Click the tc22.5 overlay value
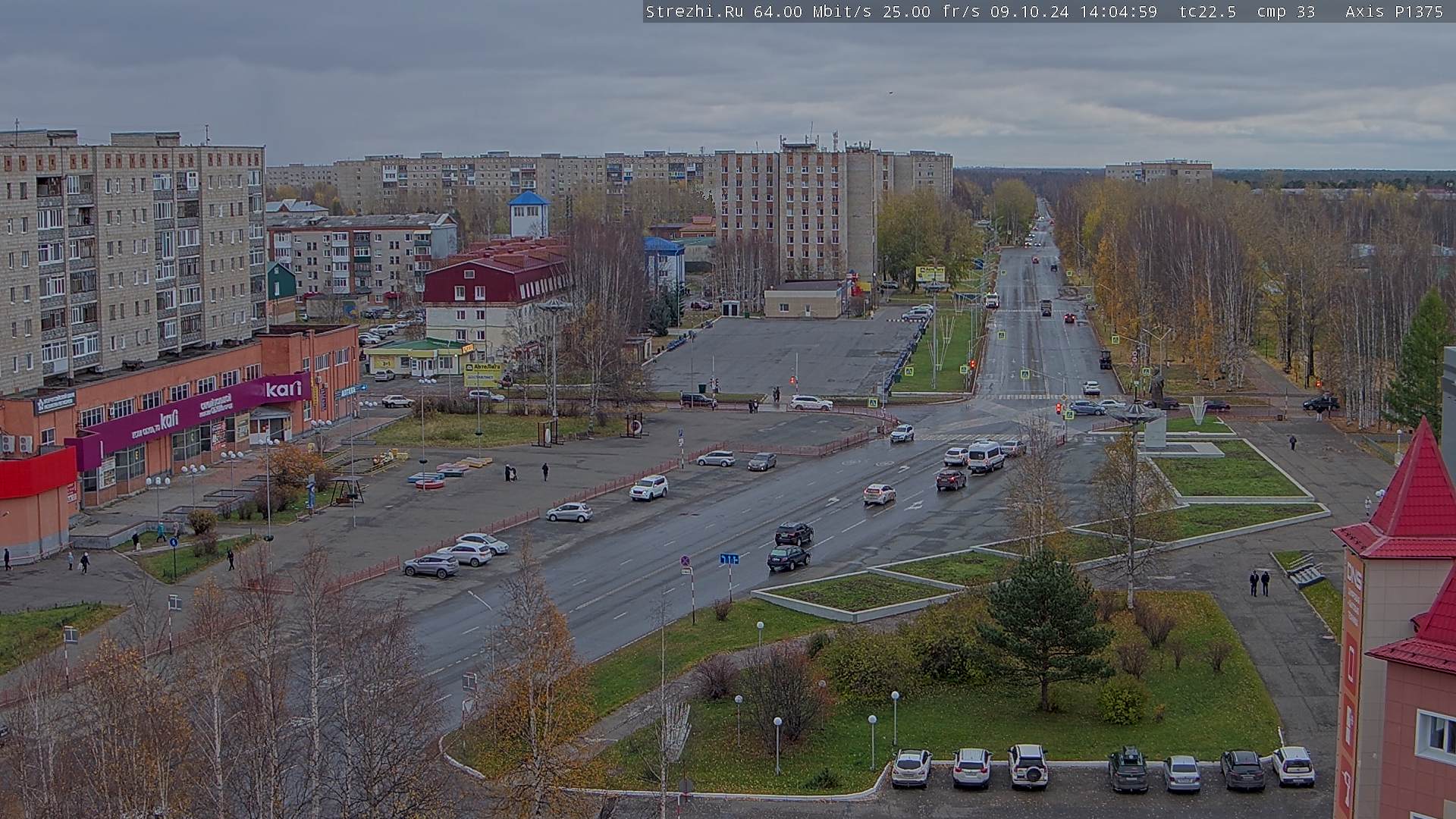The image size is (1456, 819). (1207, 11)
